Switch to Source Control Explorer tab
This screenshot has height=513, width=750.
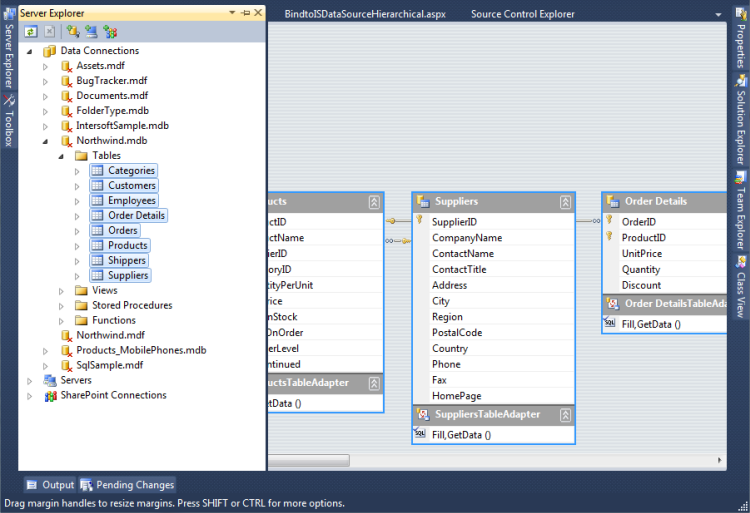(x=522, y=14)
